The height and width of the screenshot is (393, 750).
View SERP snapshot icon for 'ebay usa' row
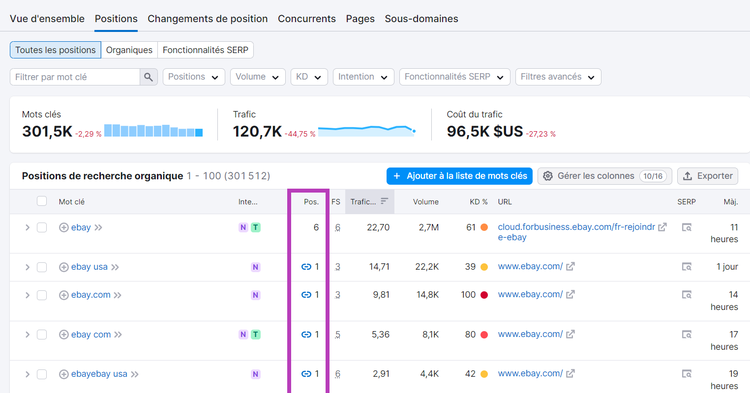pos(686,267)
